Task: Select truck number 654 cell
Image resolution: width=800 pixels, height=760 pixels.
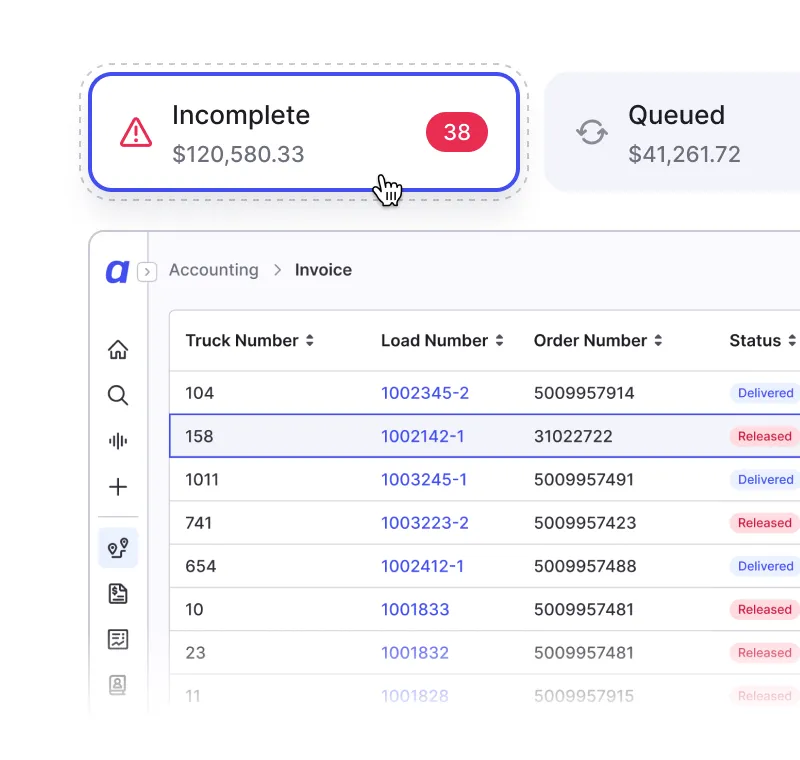Action: coord(201,566)
